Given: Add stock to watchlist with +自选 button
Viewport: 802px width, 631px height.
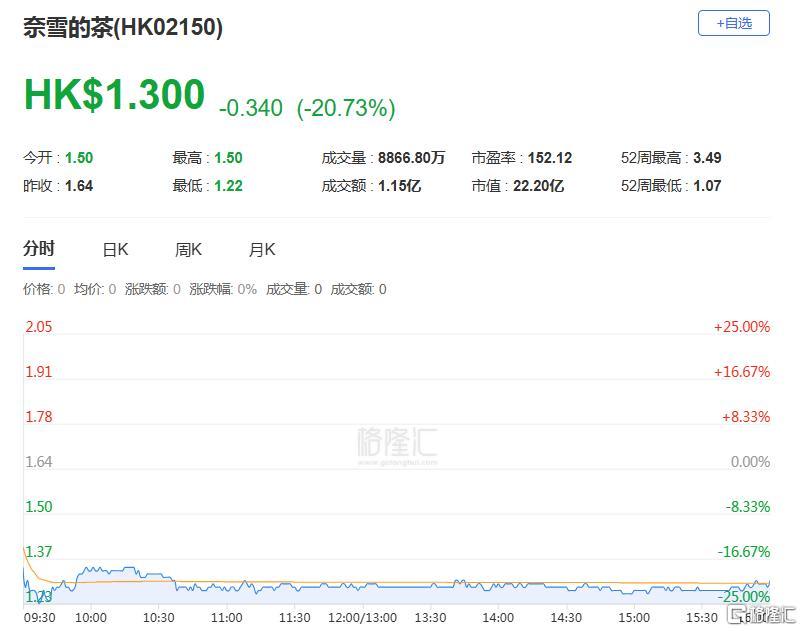Looking at the screenshot, I should 733,24.
